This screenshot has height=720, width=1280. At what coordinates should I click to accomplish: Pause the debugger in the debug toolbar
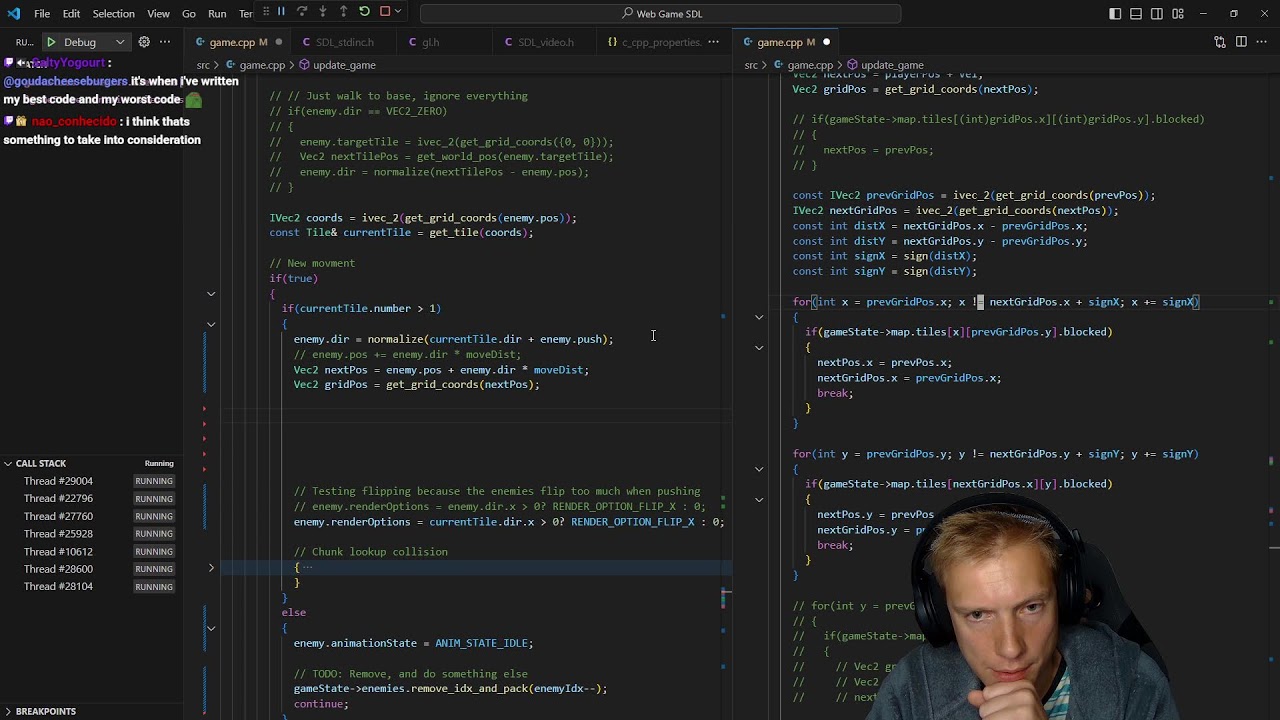coord(281,12)
